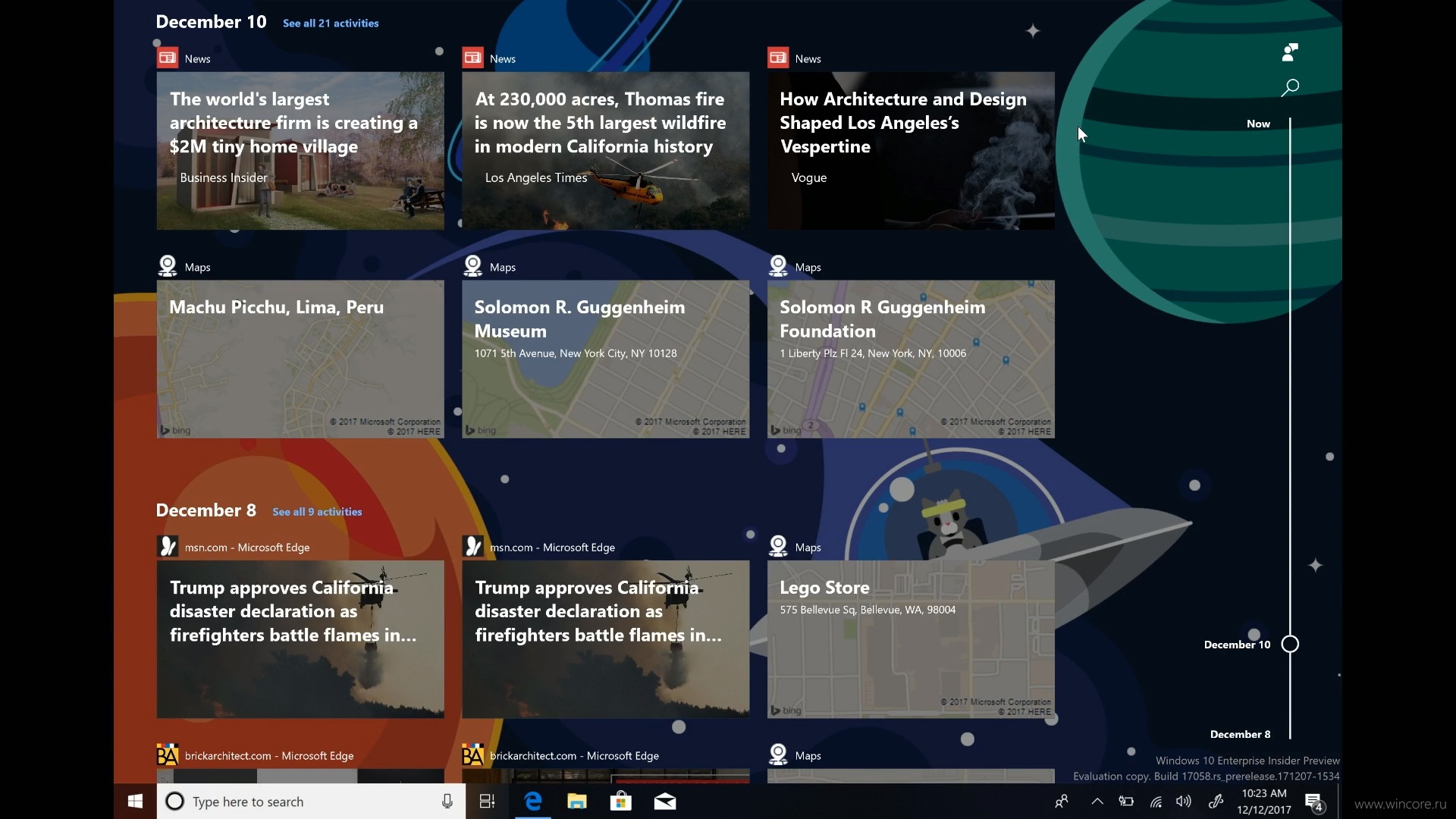Click Type here to search box
Viewport: 1456px width, 819px height.
tap(311, 802)
